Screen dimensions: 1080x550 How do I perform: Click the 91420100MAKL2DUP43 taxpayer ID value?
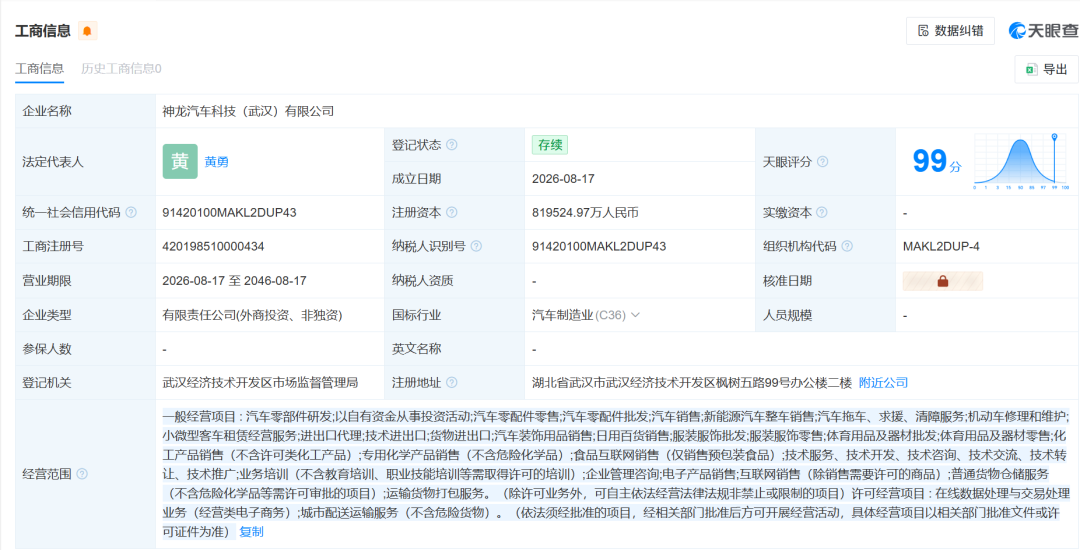click(599, 246)
